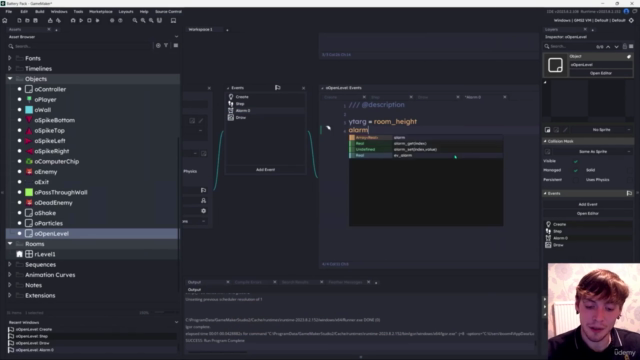Toggle the Visible checkbox in Inspector

[x=576, y=161]
